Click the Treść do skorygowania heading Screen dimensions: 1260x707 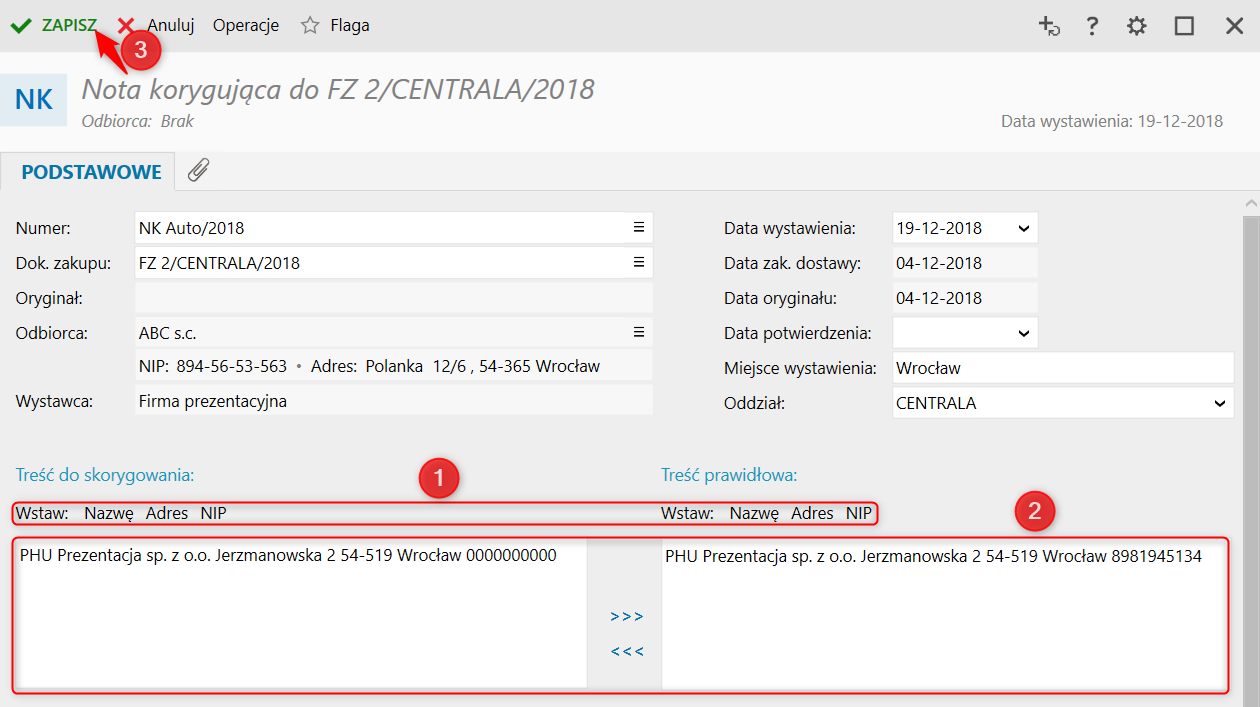point(105,475)
